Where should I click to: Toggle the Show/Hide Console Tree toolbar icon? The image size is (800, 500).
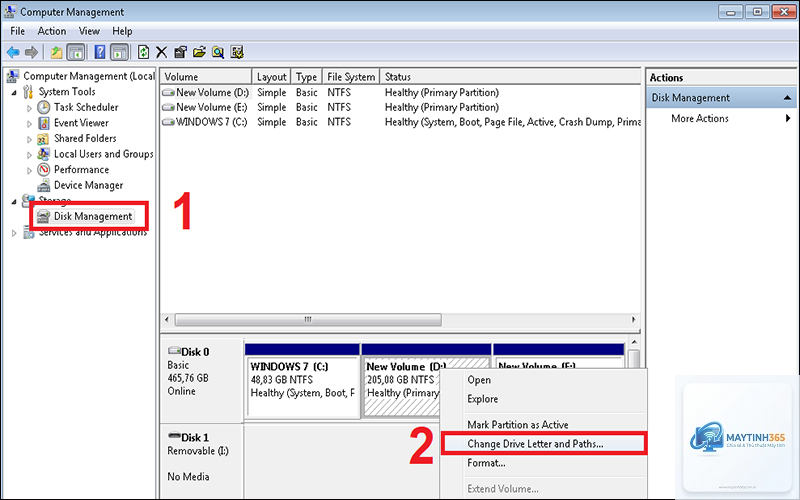[76, 52]
